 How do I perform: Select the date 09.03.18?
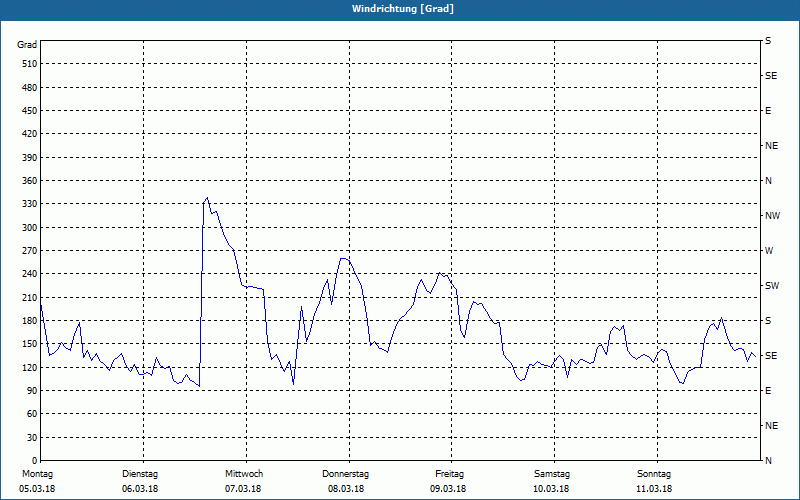click(448, 489)
